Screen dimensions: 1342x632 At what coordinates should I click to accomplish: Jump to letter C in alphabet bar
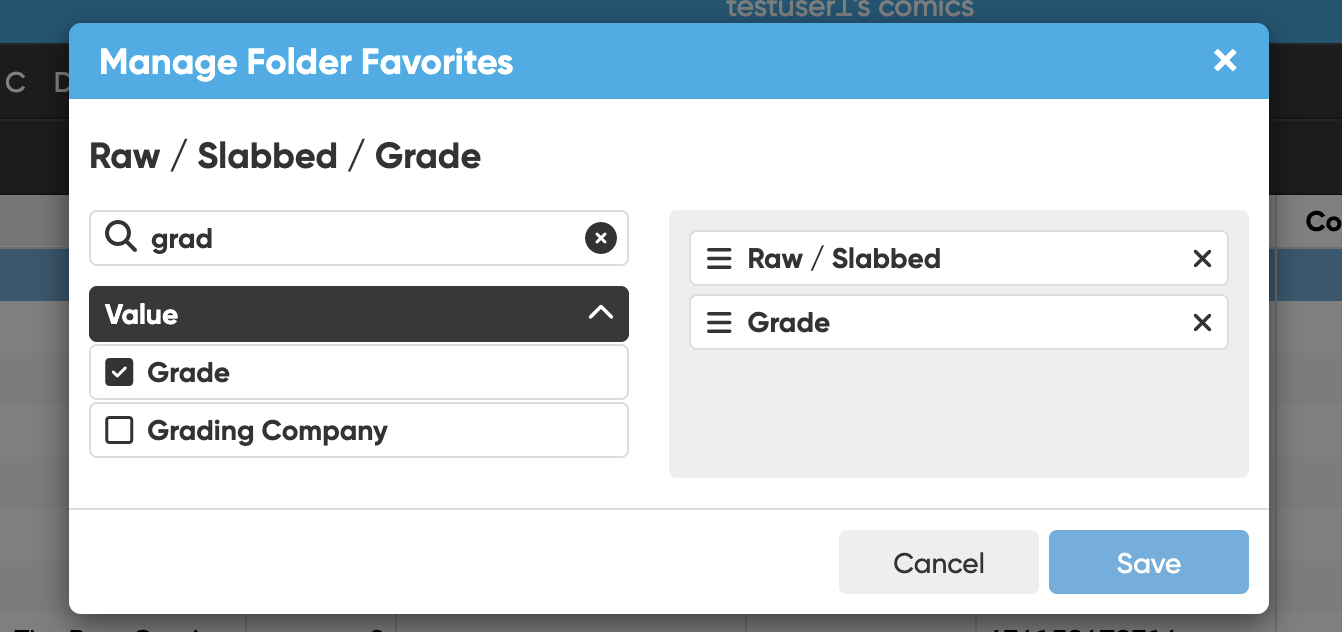point(15,83)
